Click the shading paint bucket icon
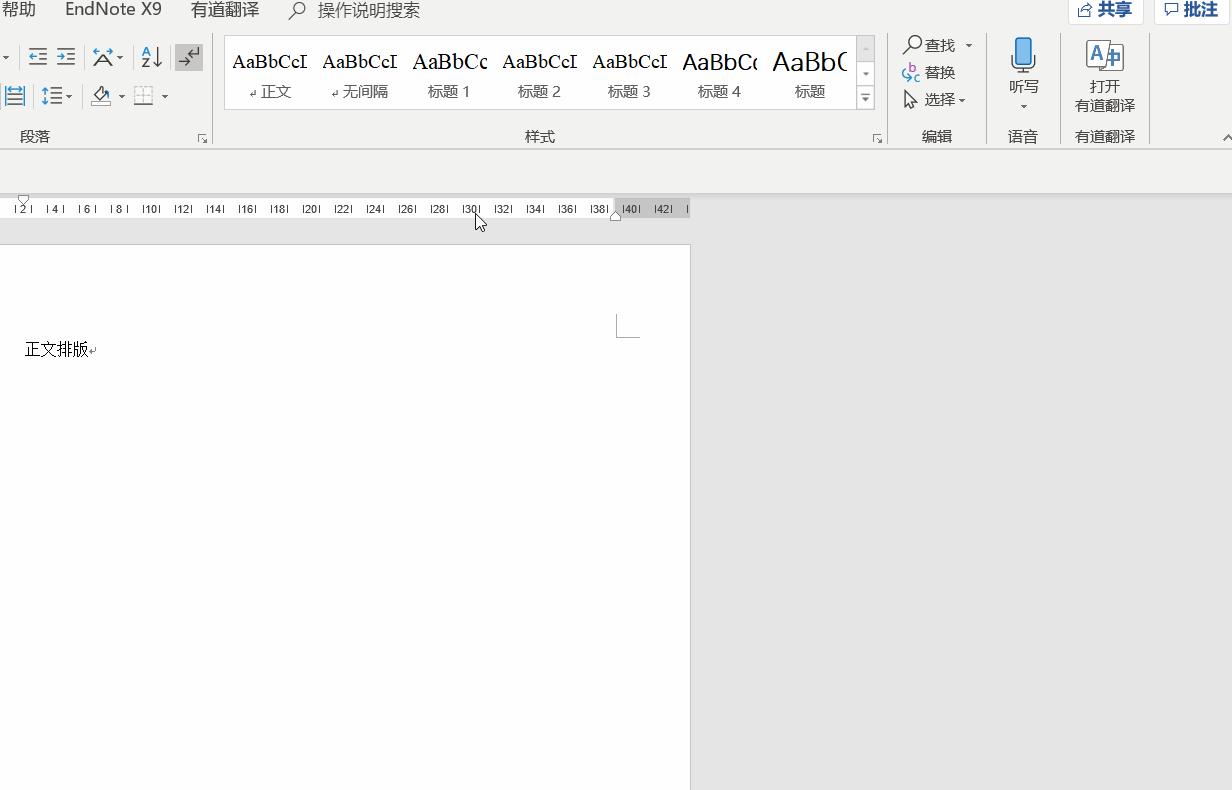This screenshot has height=790, width=1232. pos(101,96)
